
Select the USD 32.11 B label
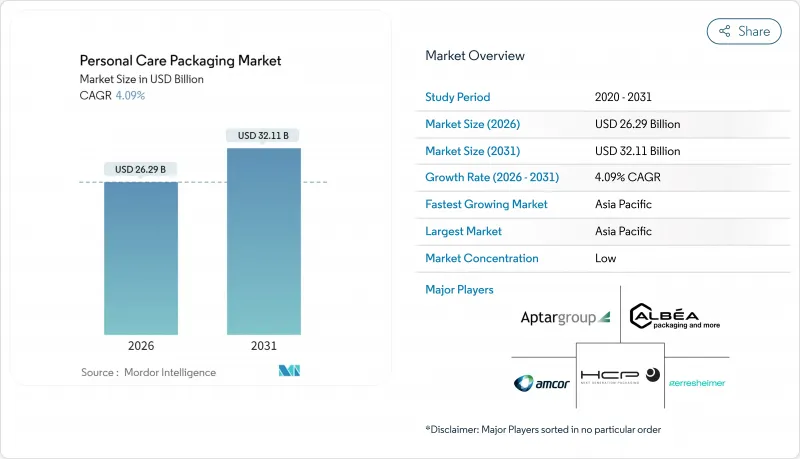coord(263,135)
